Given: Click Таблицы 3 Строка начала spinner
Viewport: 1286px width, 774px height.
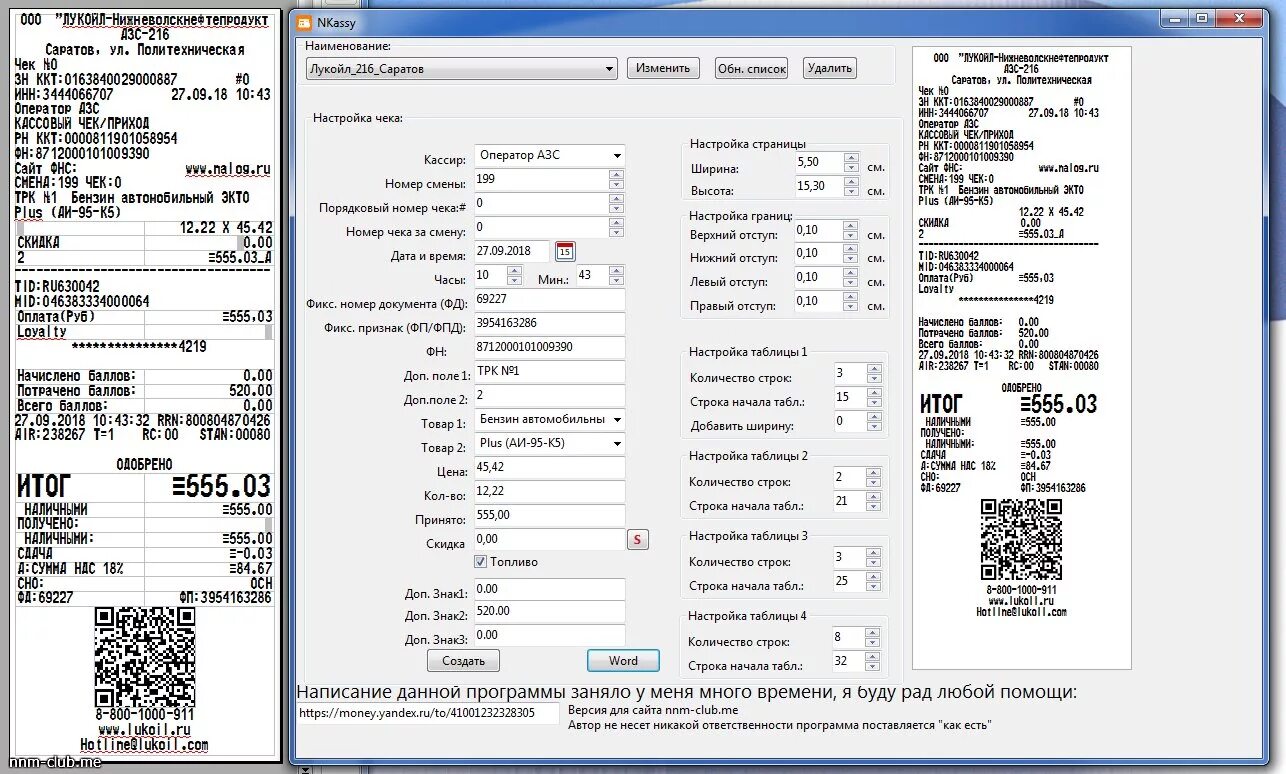Looking at the screenshot, I should [x=874, y=582].
